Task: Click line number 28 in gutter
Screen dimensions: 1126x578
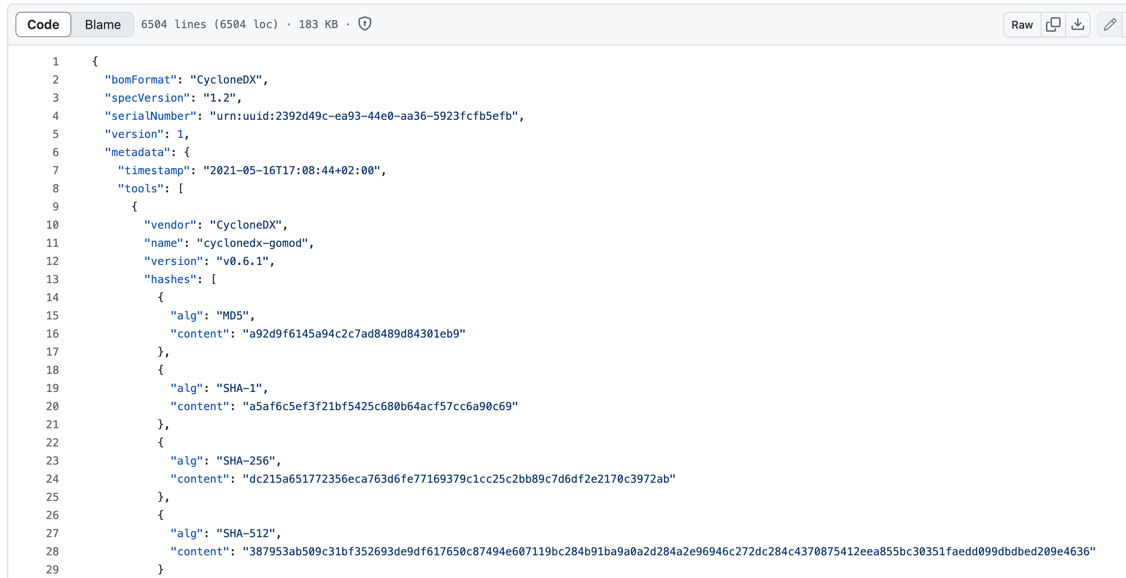Action: [x=52, y=551]
